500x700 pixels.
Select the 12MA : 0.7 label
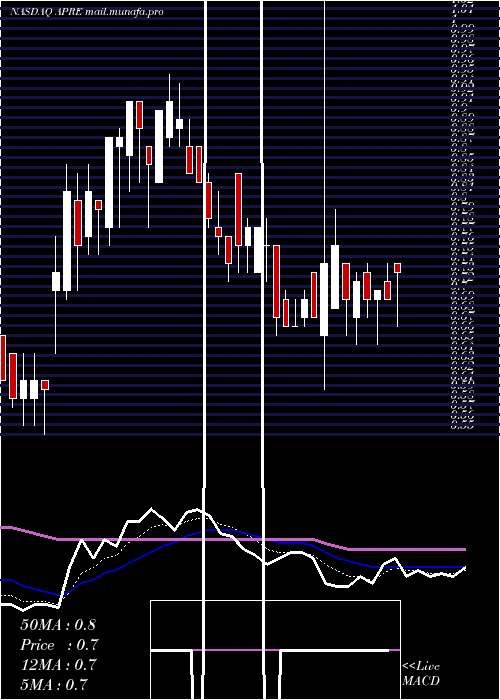[58, 665]
